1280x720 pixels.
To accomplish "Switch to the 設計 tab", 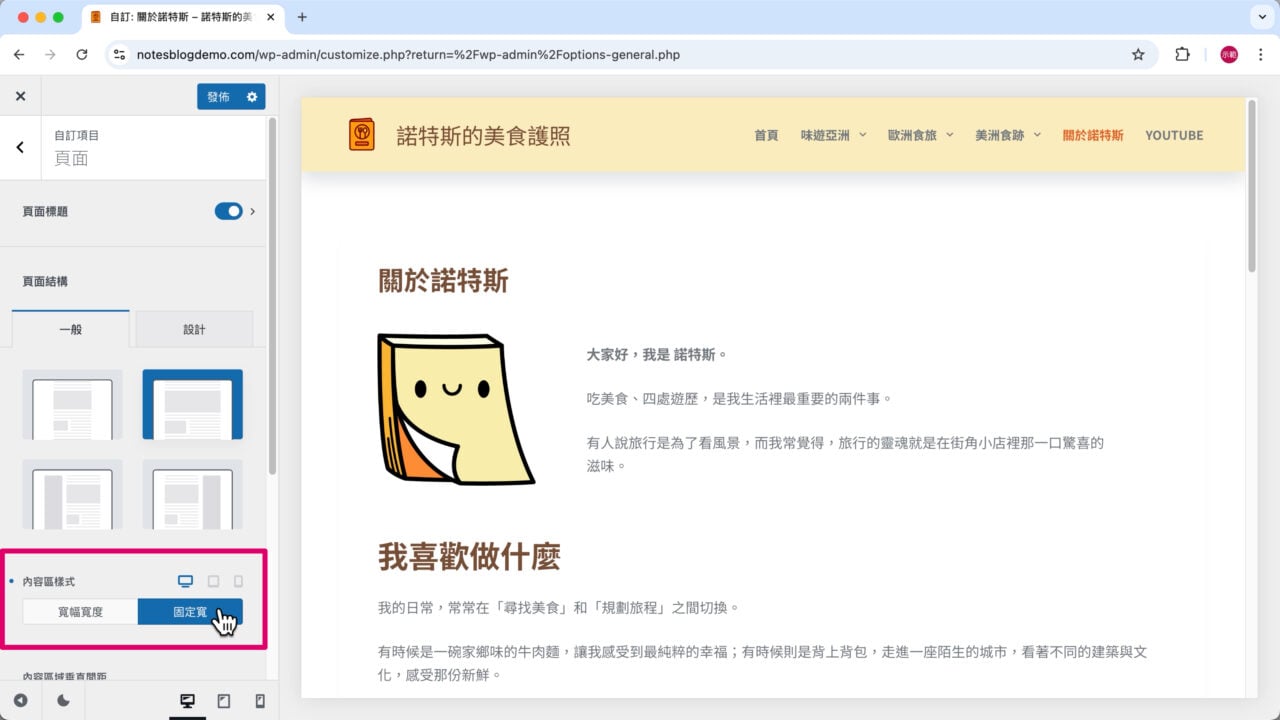I will tap(194, 329).
